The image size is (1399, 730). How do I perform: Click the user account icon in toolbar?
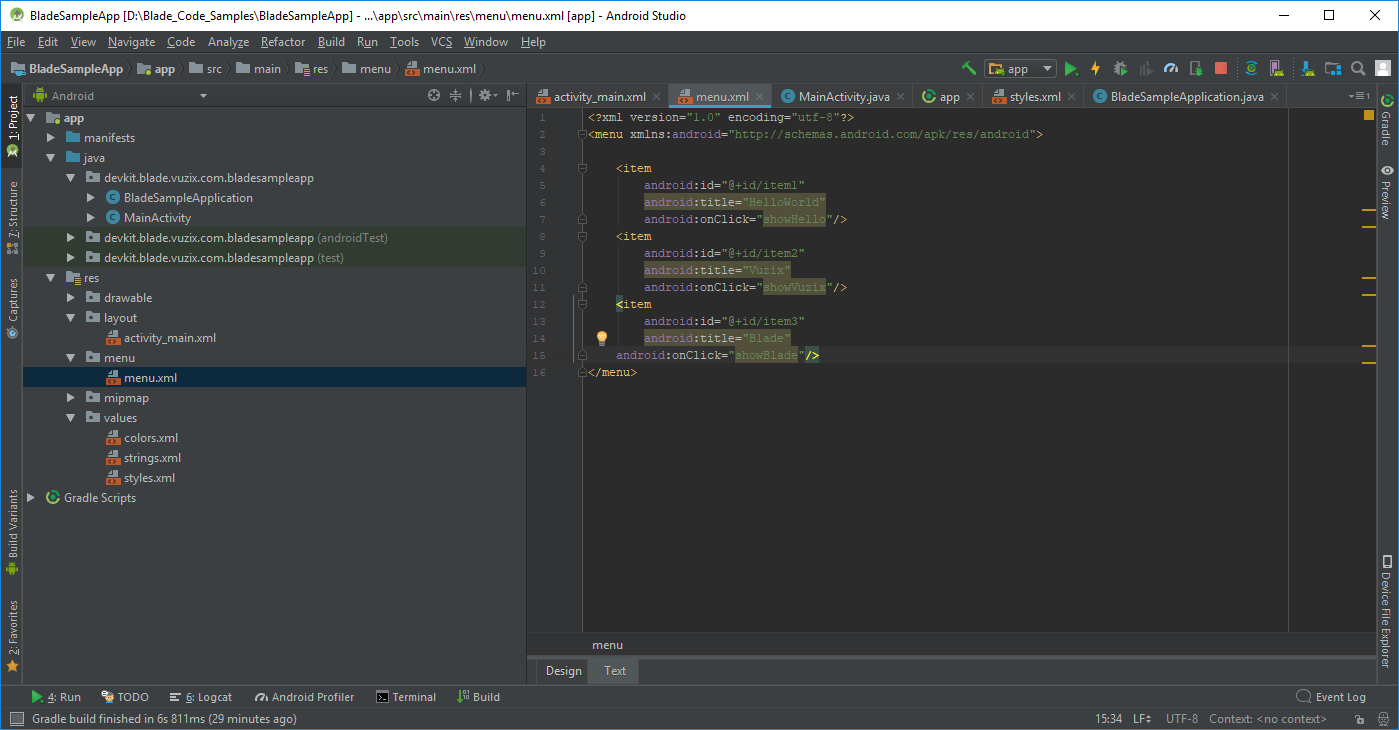(1383, 69)
